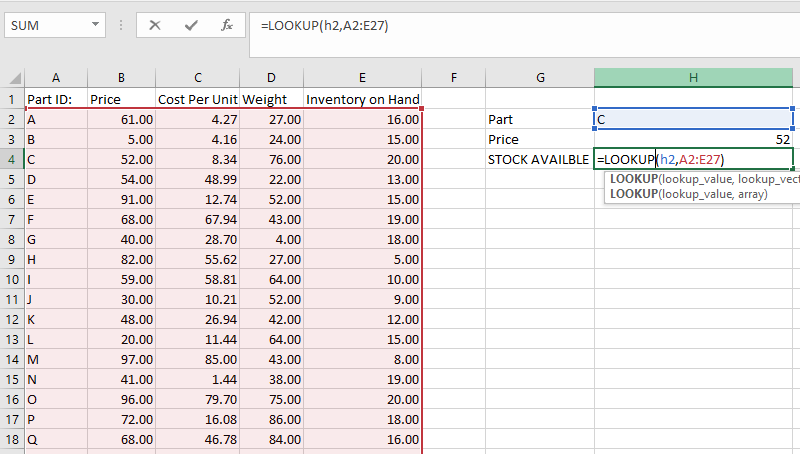Choose LOOKUP(lookup_value, array) tooltip syntax
Screen dimensions: 800x454
pos(689,194)
